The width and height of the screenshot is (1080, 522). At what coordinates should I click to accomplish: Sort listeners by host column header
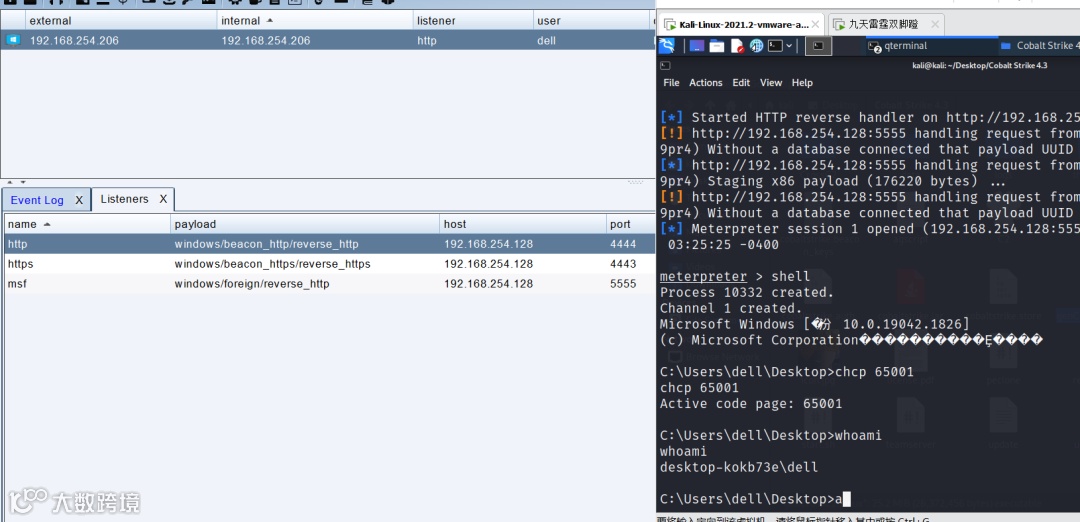click(x=523, y=225)
